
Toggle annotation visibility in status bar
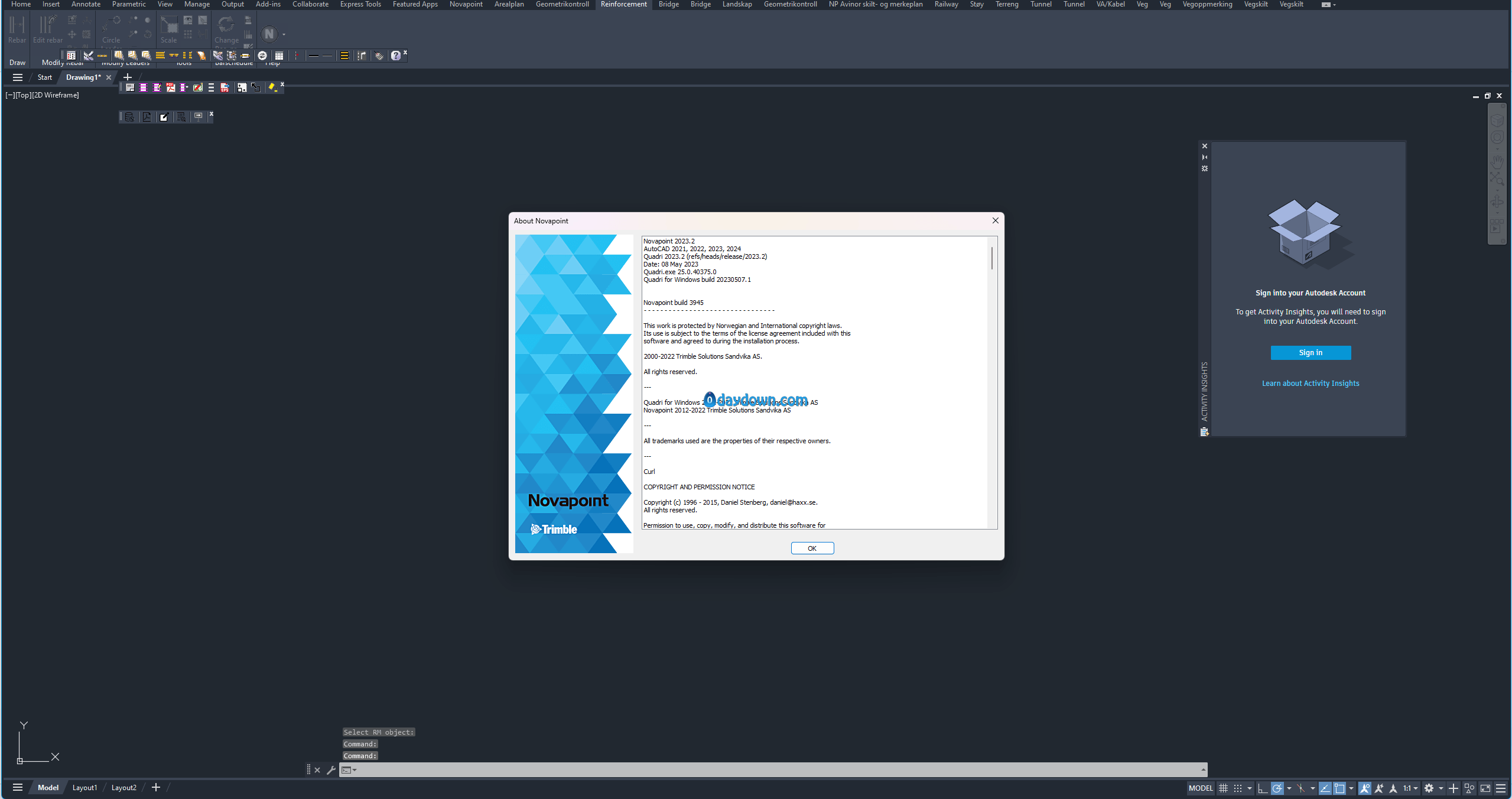(x=1364, y=788)
